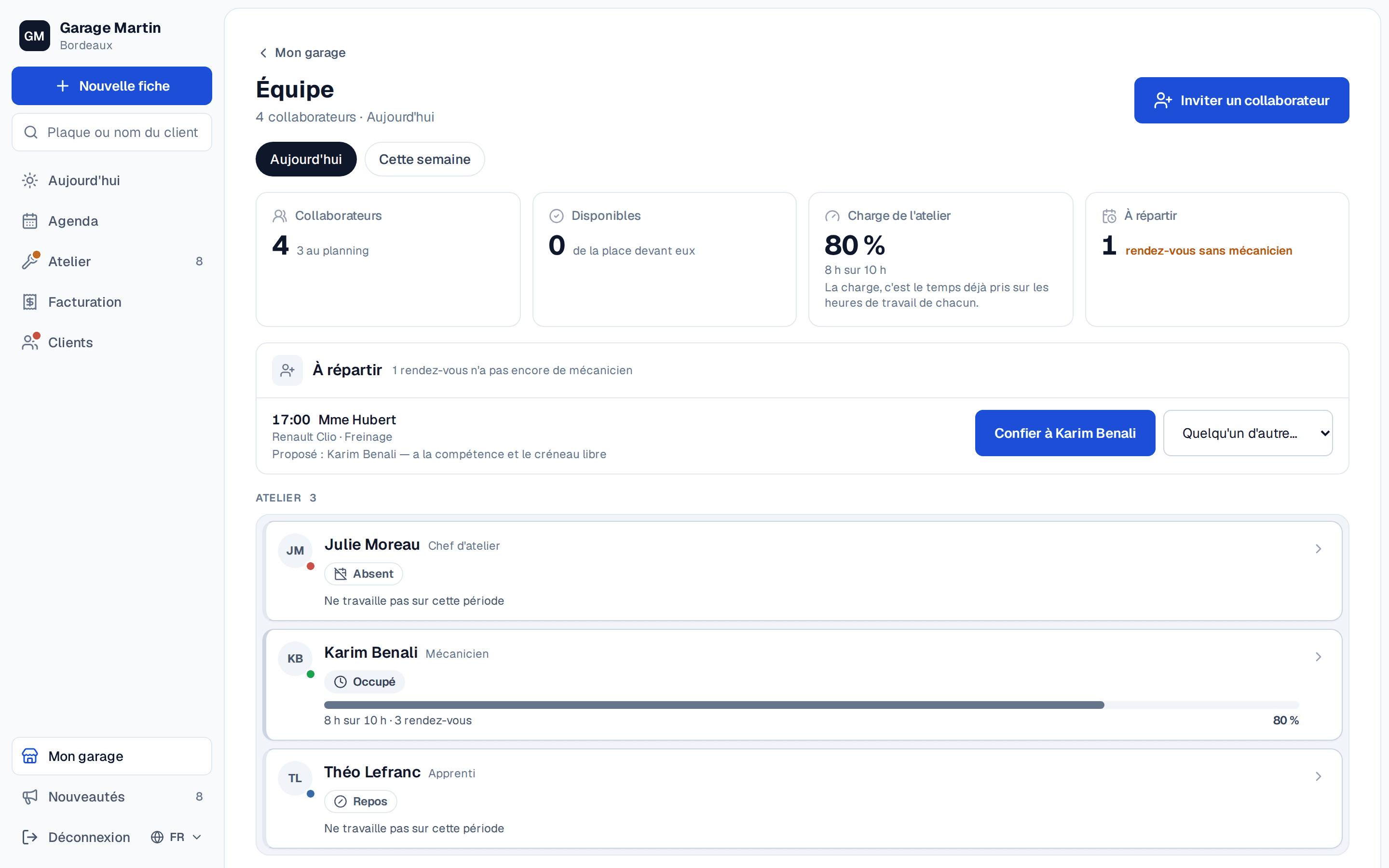This screenshot has height=868, width=1389.
Task: Click the search magnifier icon
Action: tap(31, 132)
